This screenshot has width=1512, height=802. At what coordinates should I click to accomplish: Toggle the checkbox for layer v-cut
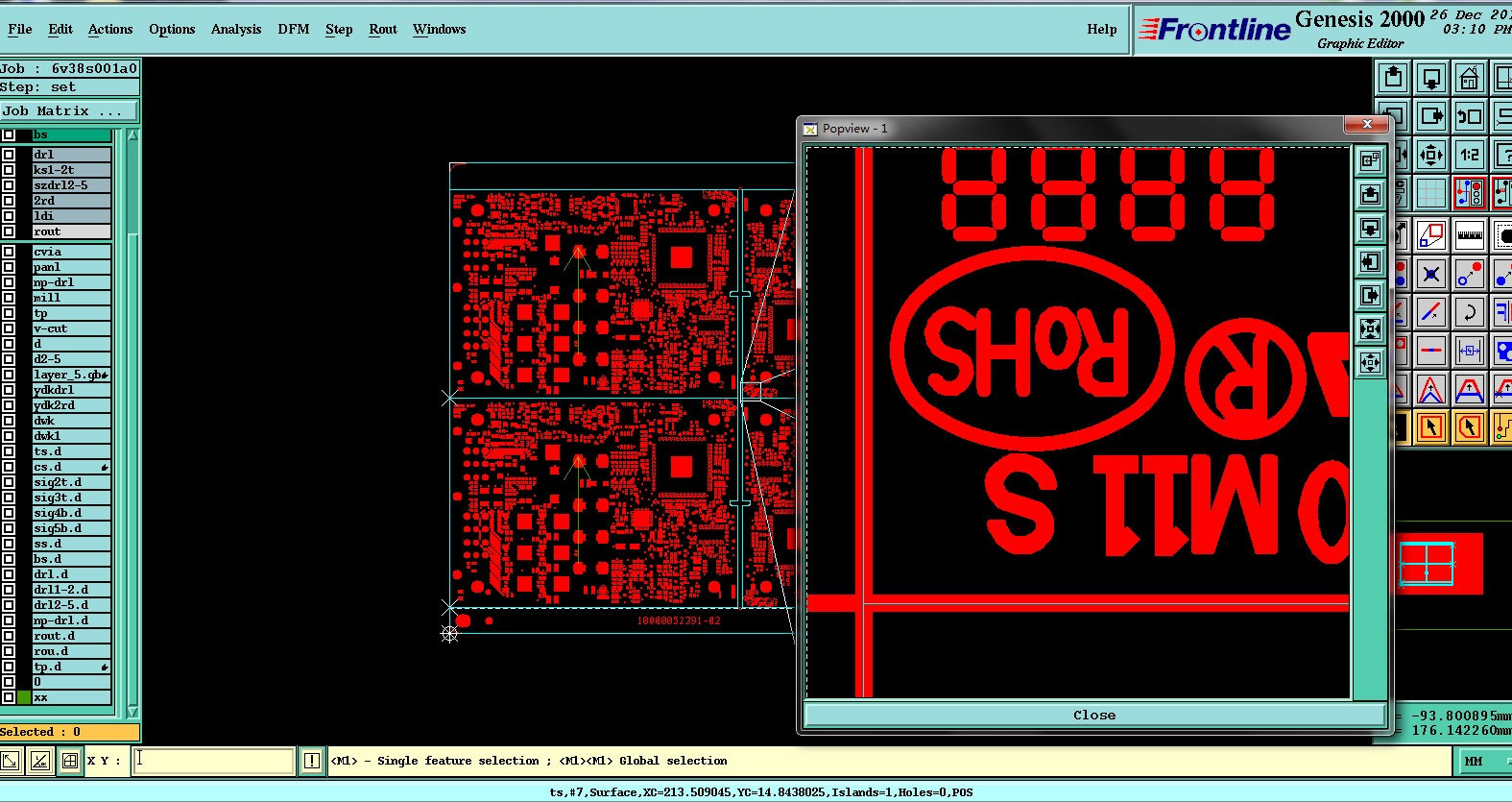point(9,328)
